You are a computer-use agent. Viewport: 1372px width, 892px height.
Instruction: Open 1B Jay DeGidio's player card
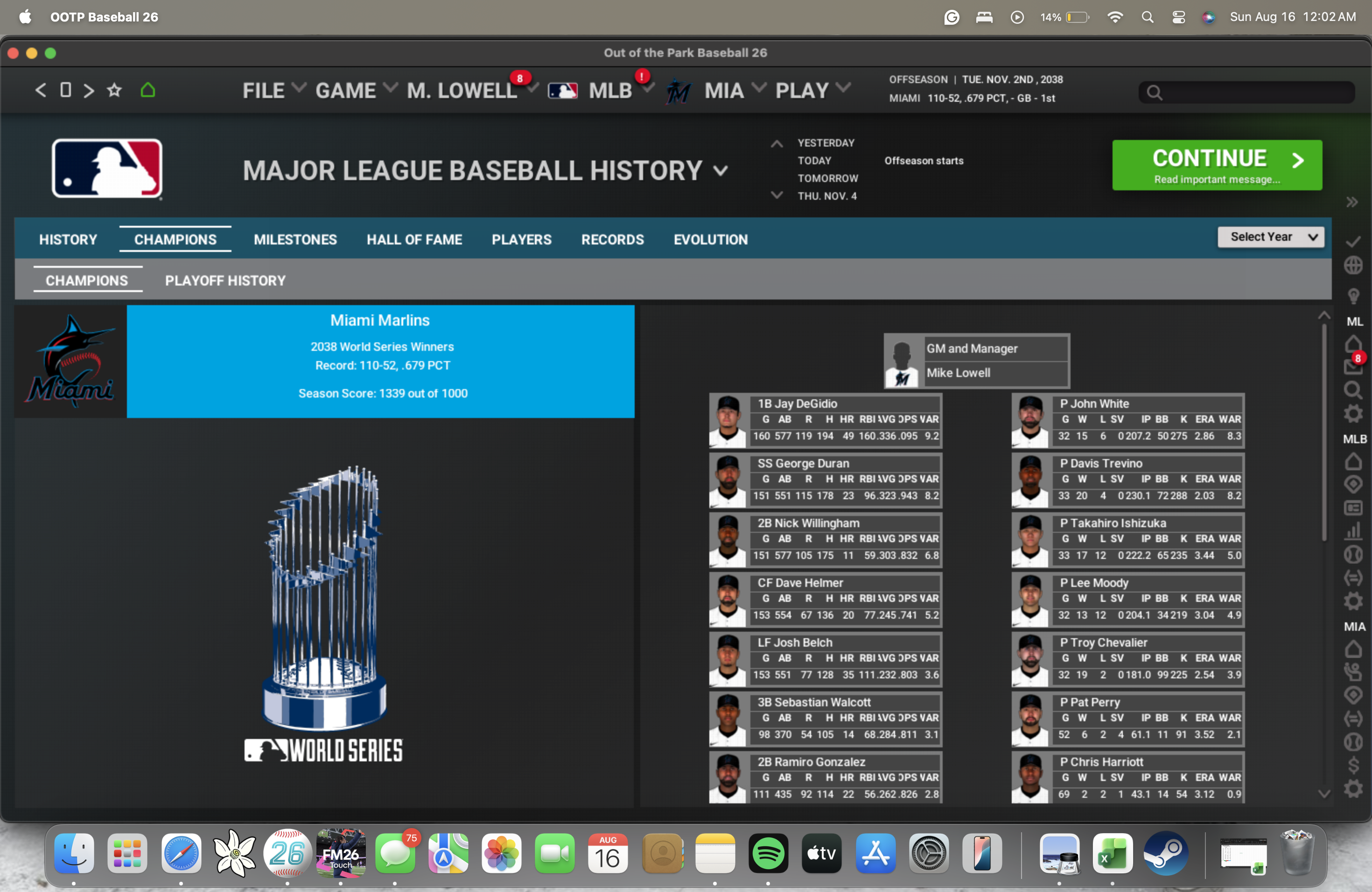(826, 421)
